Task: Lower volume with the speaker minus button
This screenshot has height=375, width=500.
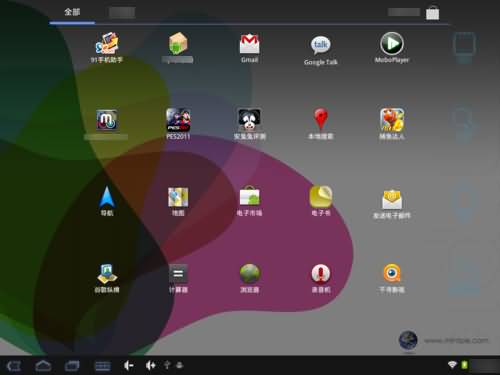Action: point(129,366)
